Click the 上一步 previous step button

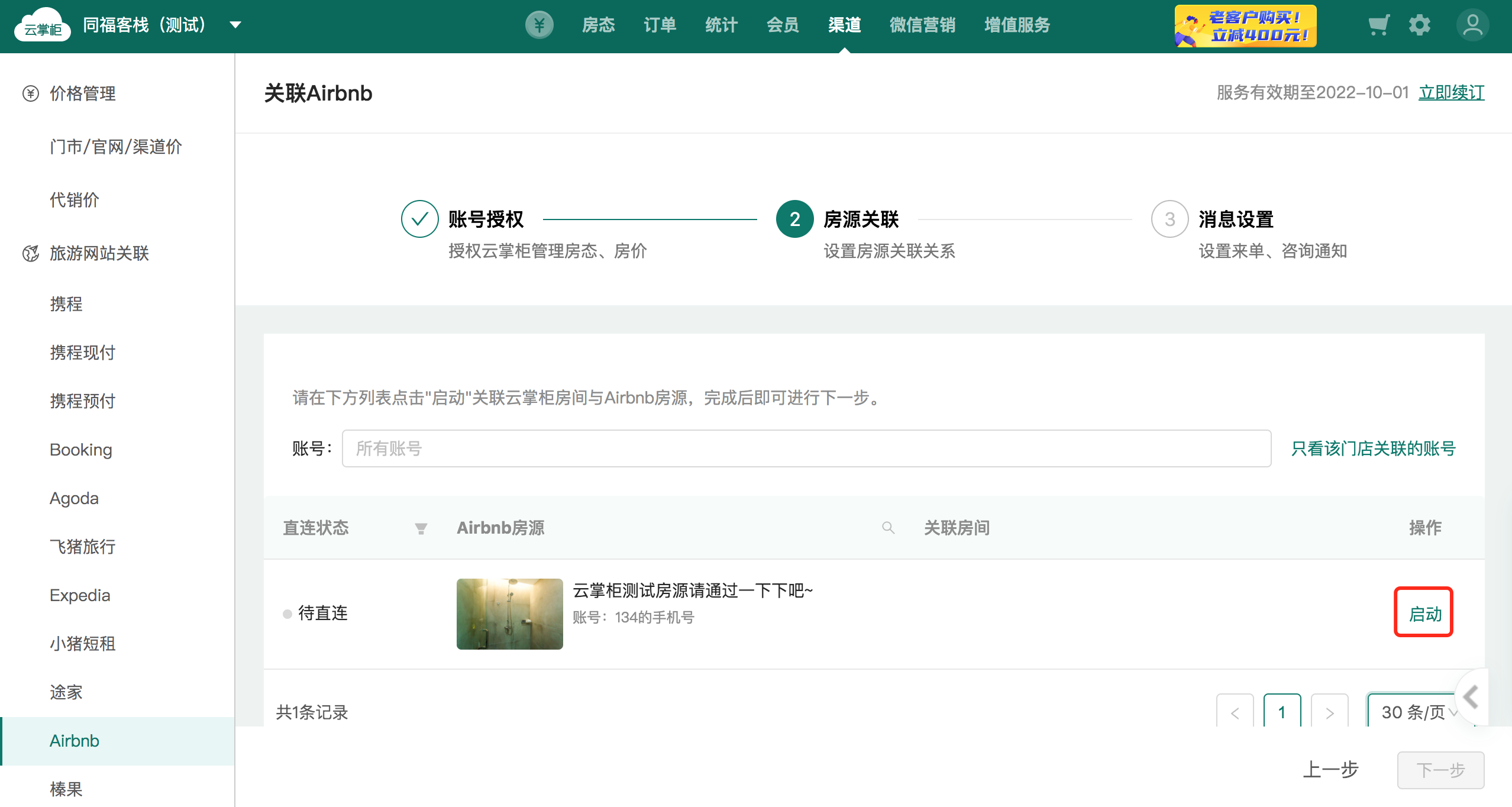[x=1330, y=770]
